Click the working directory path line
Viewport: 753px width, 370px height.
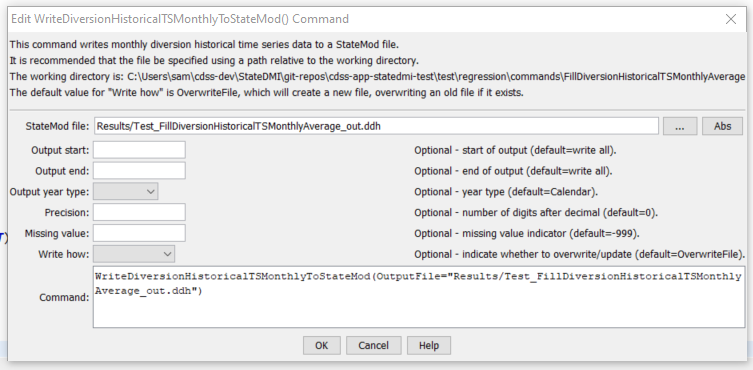click(x=377, y=76)
